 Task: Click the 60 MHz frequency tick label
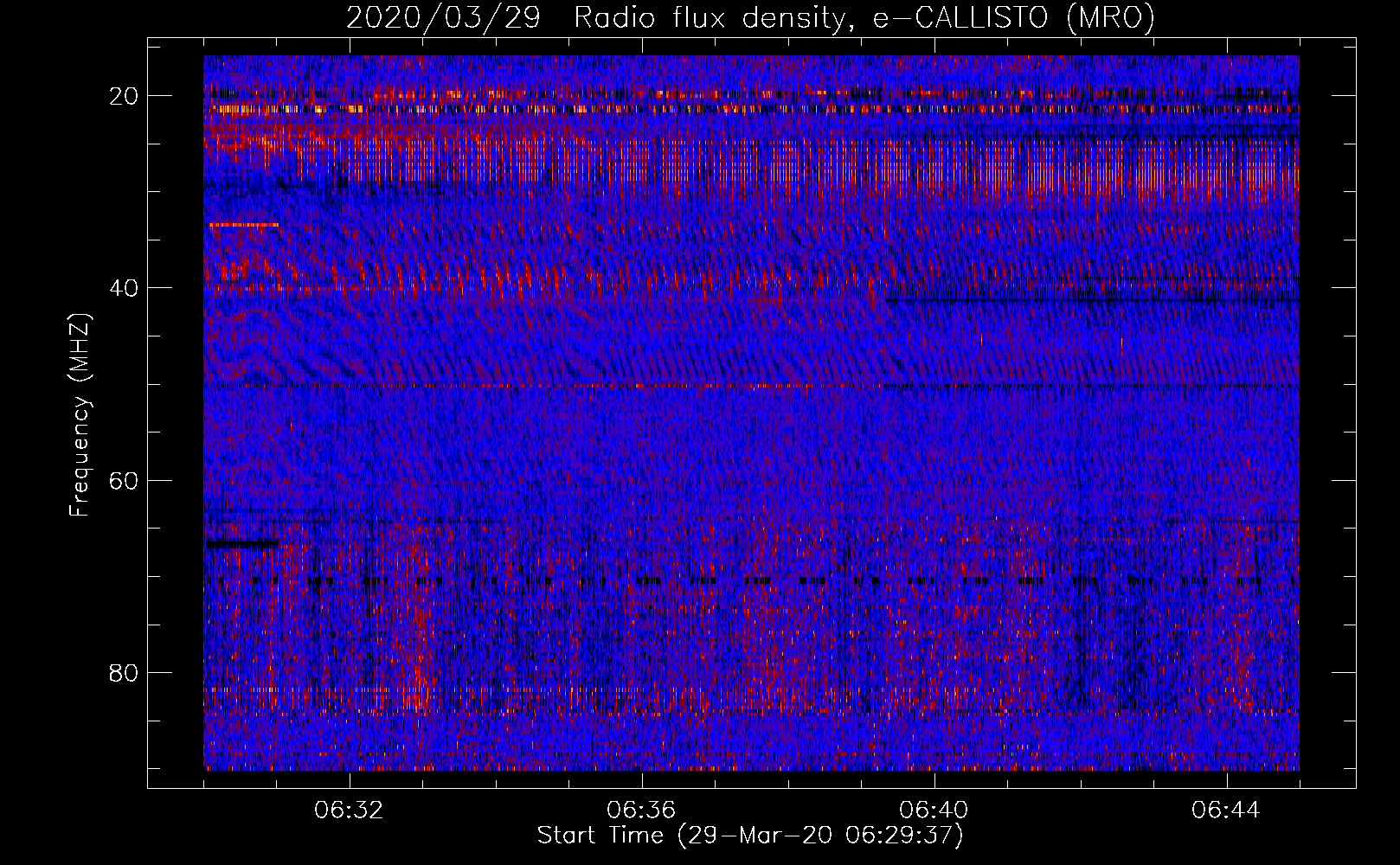pyautogui.click(x=125, y=480)
